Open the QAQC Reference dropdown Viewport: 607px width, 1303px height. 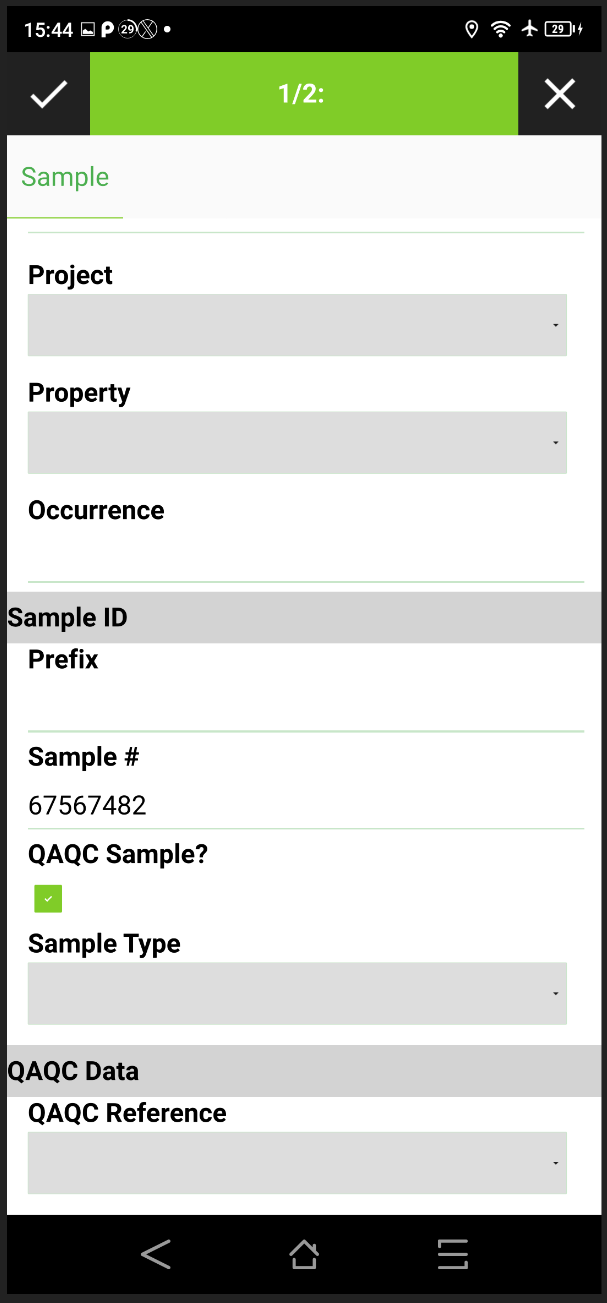point(297,1162)
